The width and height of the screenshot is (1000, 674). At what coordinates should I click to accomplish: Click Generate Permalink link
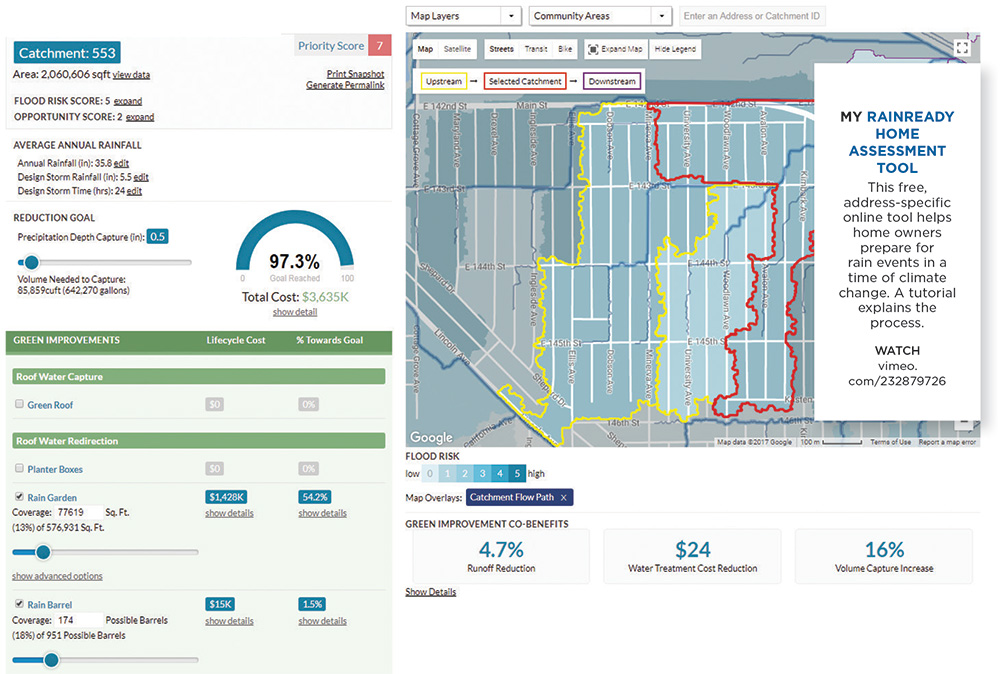click(345, 85)
